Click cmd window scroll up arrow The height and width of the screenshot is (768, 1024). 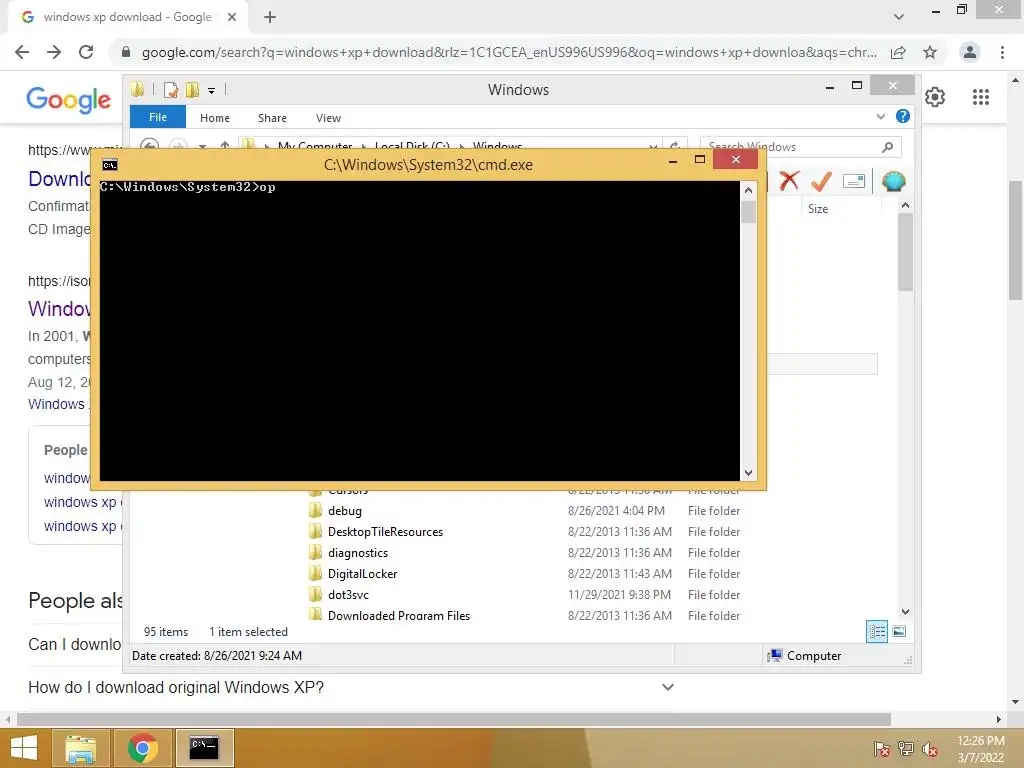coord(748,190)
